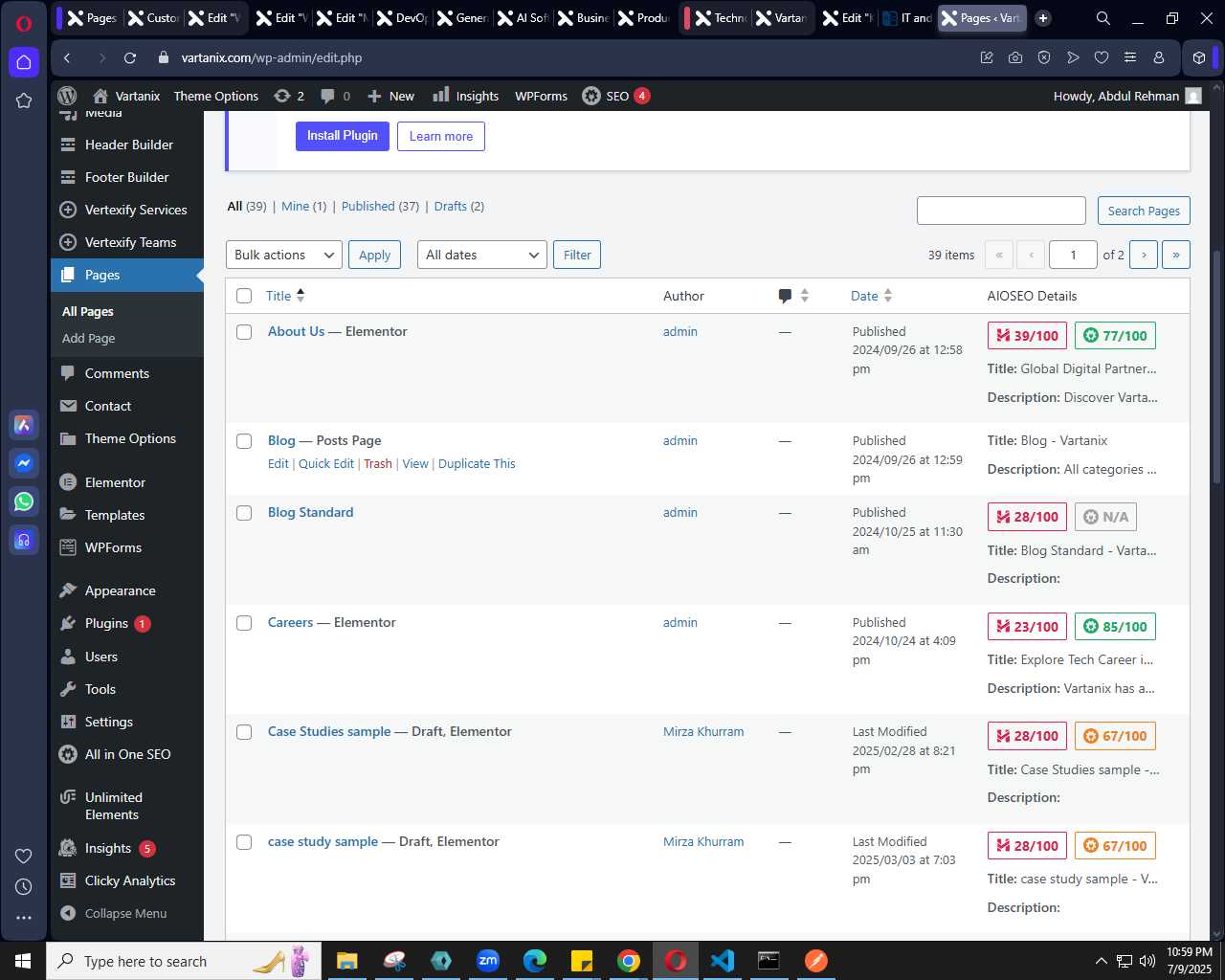Check the case study sample draft checkbox
Image resolution: width=1225 pixels, height=980 pixels.
pyautogui.click(x=244, y=842)
